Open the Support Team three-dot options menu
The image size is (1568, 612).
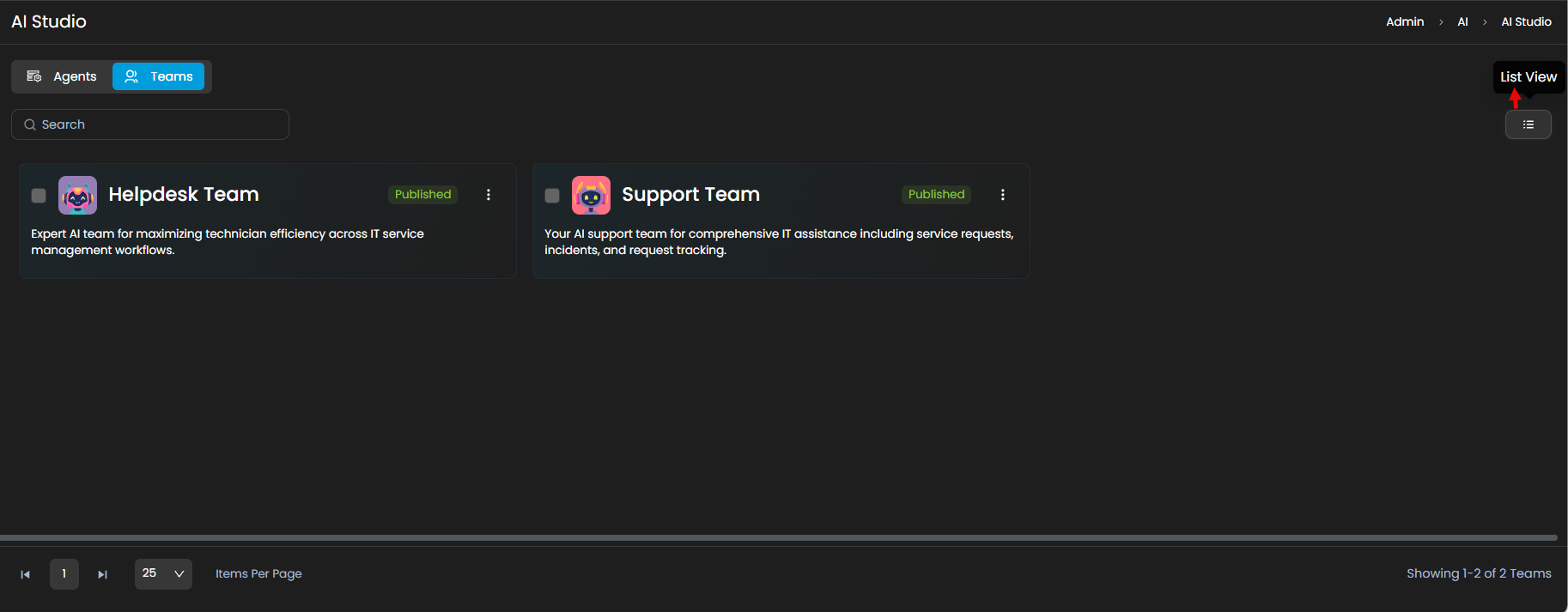1002,195
